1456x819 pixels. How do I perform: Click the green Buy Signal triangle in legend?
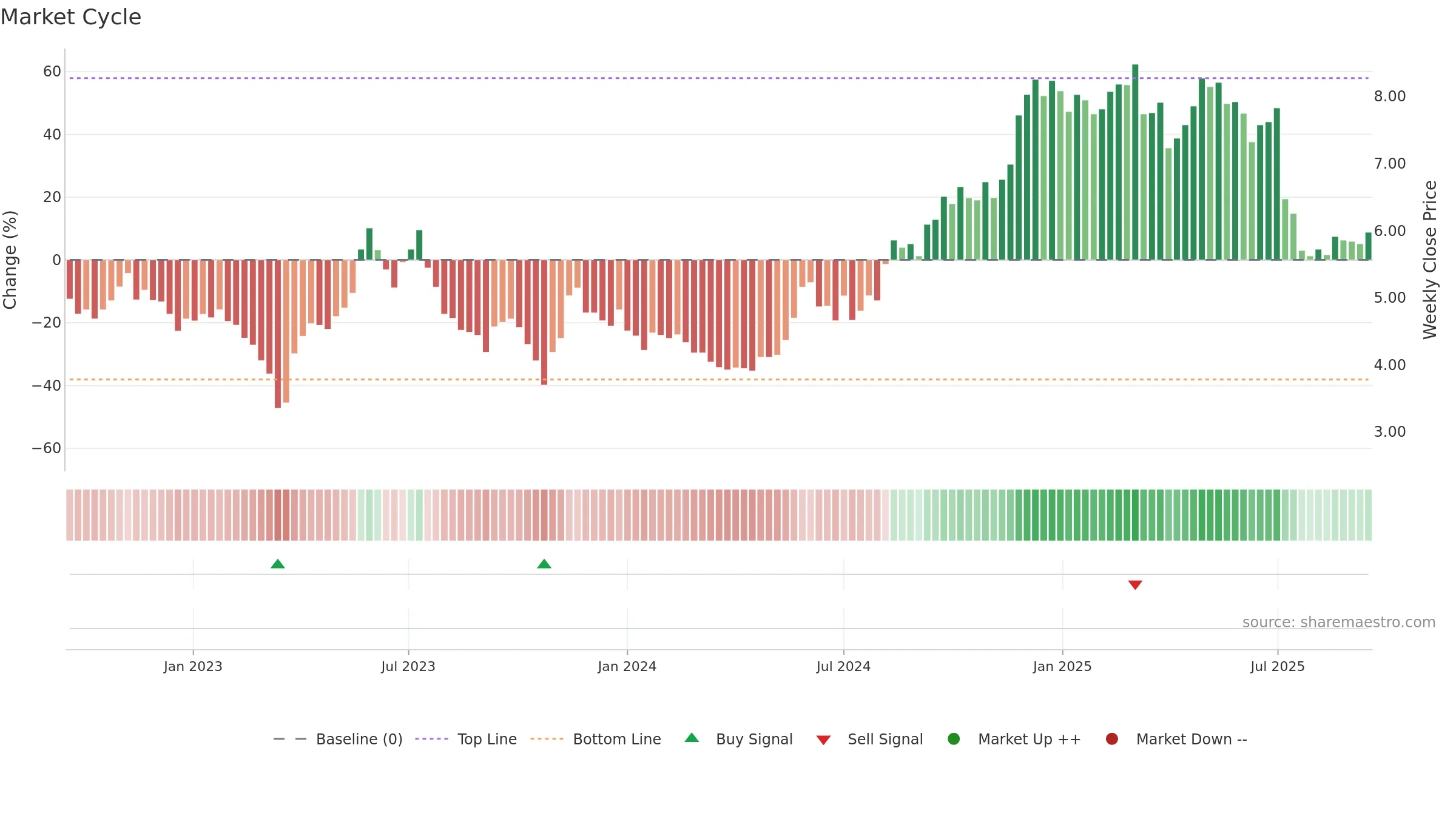(x=692, y=738)
